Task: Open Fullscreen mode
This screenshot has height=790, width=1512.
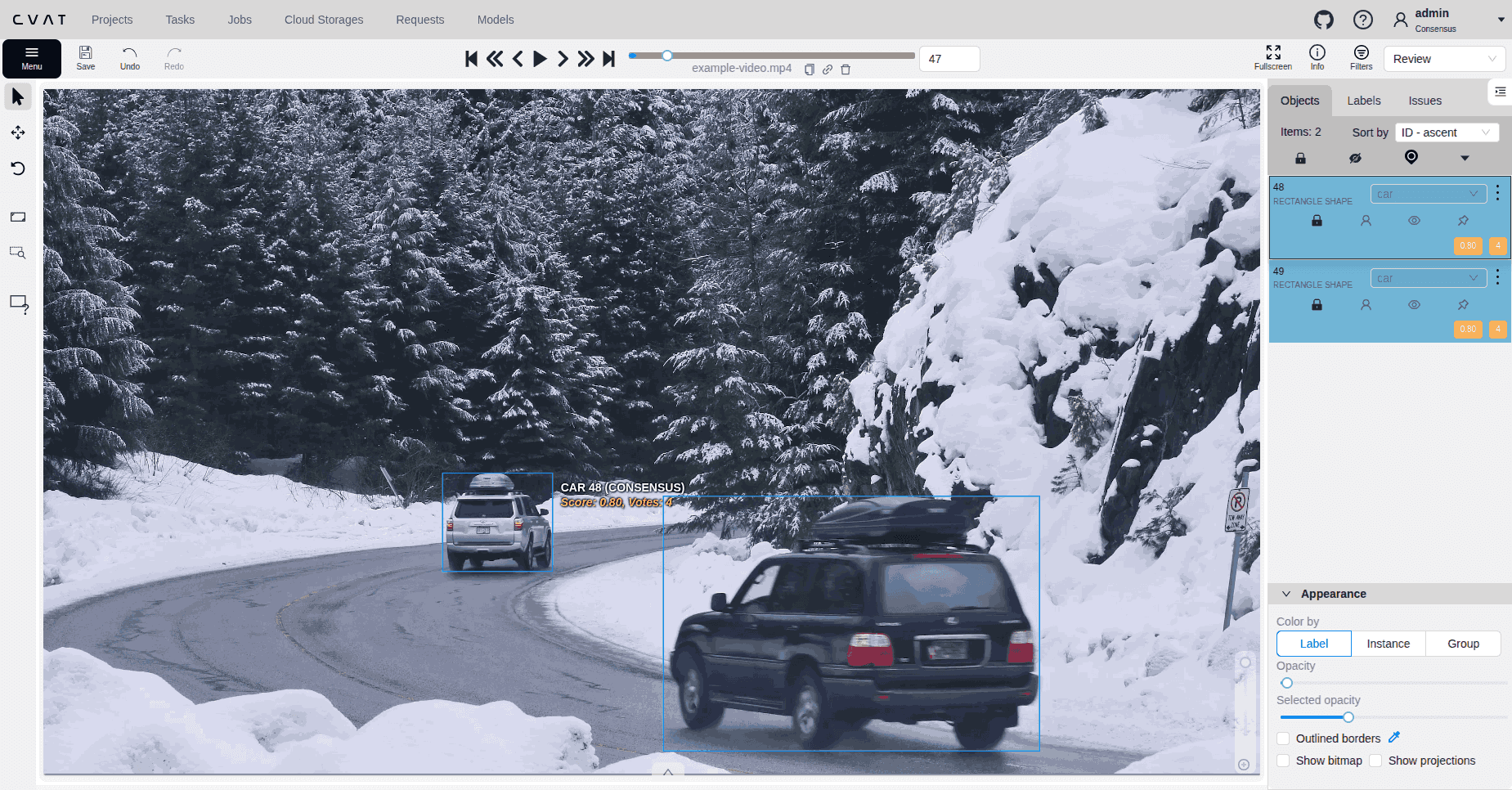Action: click(x=1272, y=57)
